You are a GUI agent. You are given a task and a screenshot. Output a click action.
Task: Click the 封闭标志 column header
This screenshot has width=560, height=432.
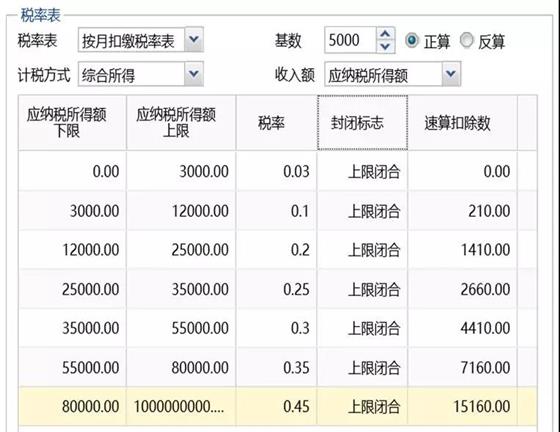click(362, 122)
